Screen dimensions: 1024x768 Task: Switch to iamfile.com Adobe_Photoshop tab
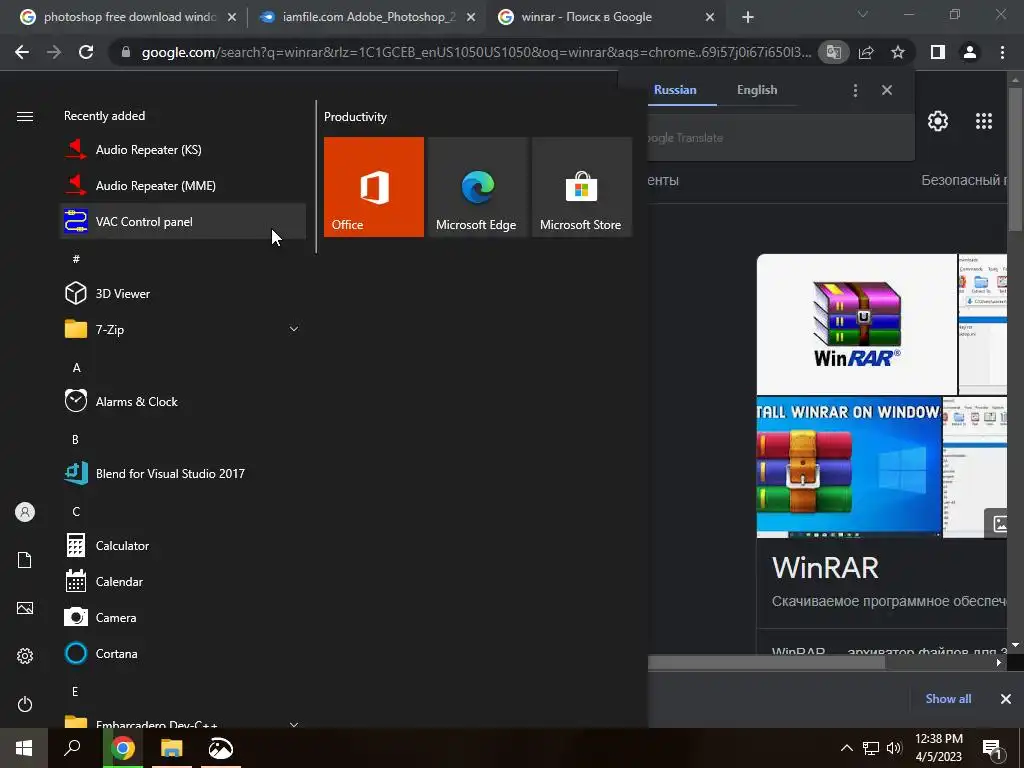click(369, 17)
